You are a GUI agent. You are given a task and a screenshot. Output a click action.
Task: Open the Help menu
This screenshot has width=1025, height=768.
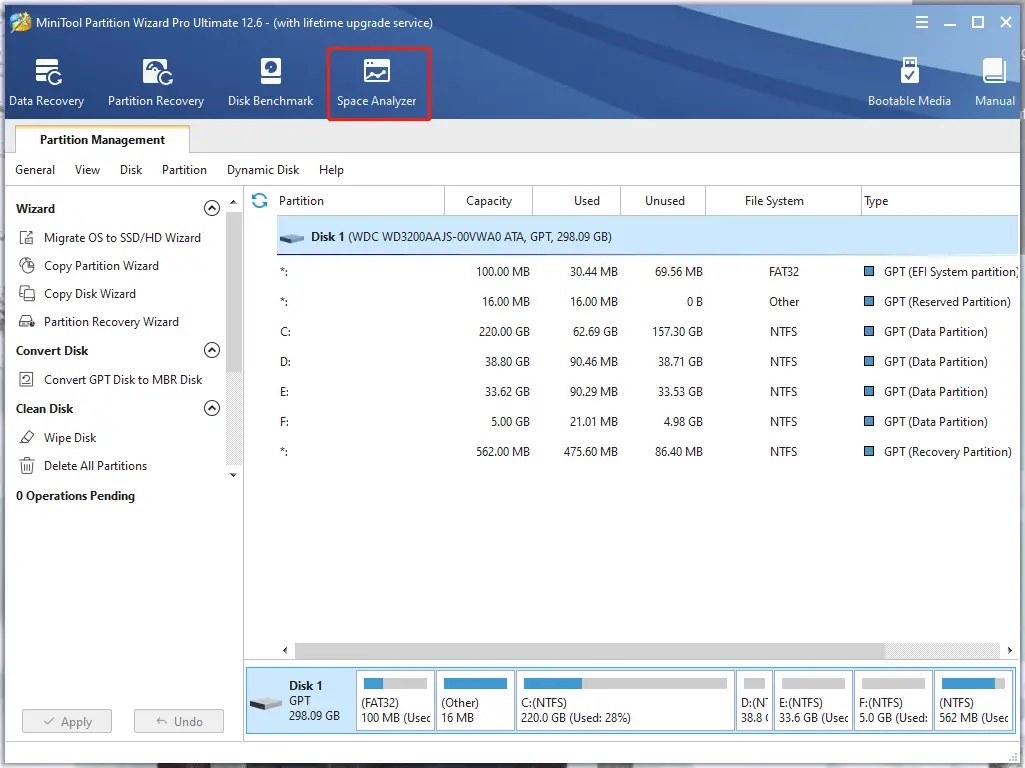[x=331, y=170]
